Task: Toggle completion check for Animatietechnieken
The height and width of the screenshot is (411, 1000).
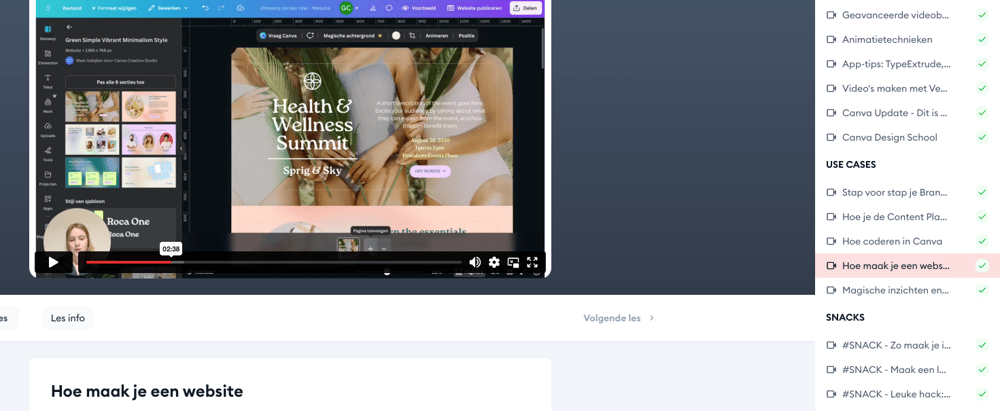Action: coord(982,40)
